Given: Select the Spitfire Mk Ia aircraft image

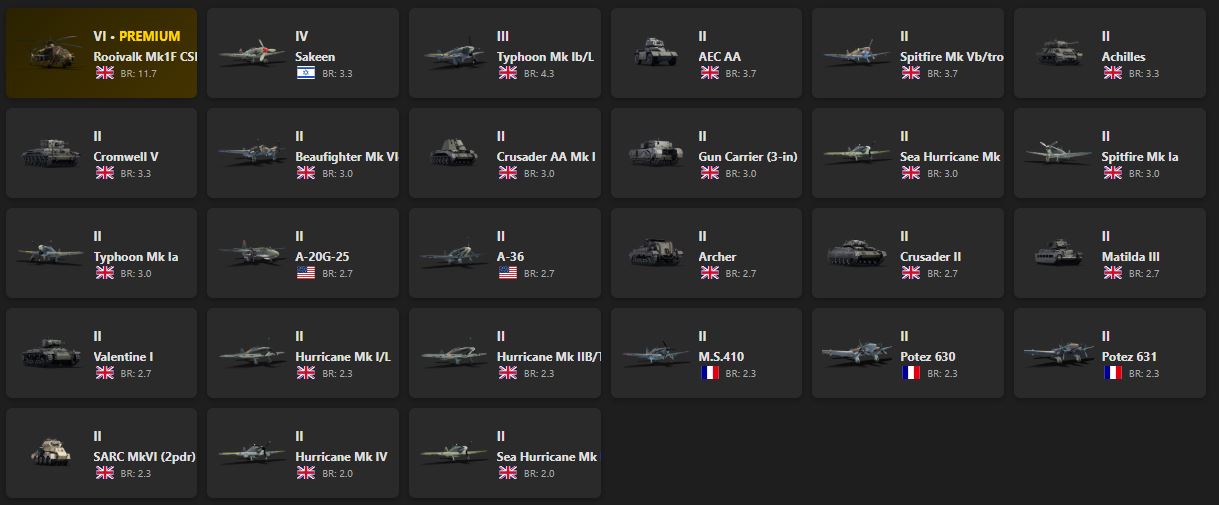Looking at the screenshot, I should (1058, 154).
